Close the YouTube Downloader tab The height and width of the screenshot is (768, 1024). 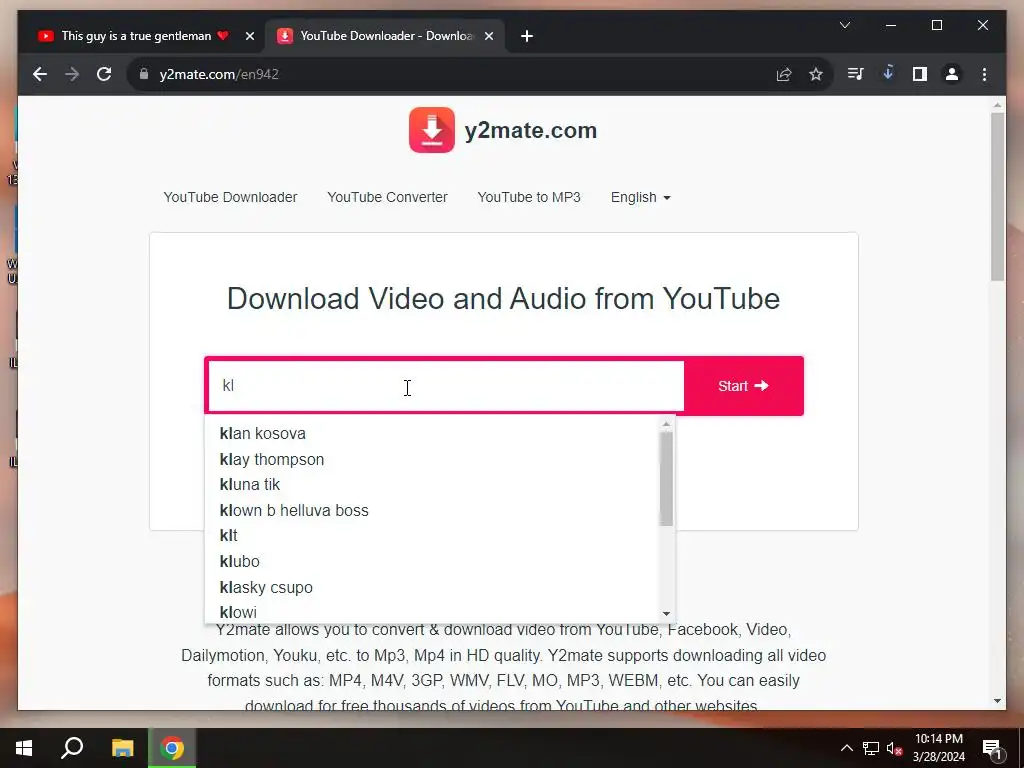point(488,36)
